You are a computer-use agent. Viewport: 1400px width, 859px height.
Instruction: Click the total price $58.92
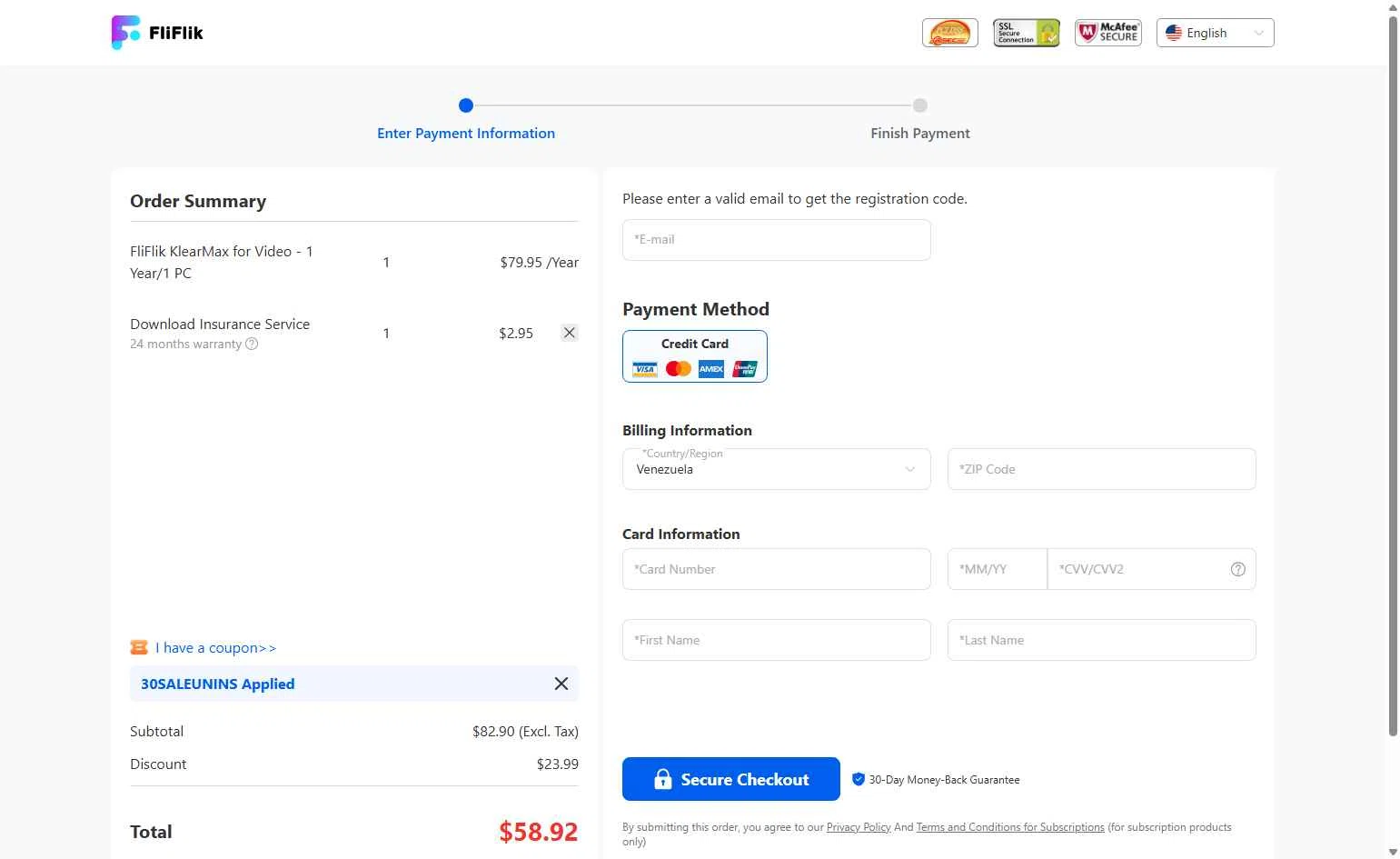(539, 832)
